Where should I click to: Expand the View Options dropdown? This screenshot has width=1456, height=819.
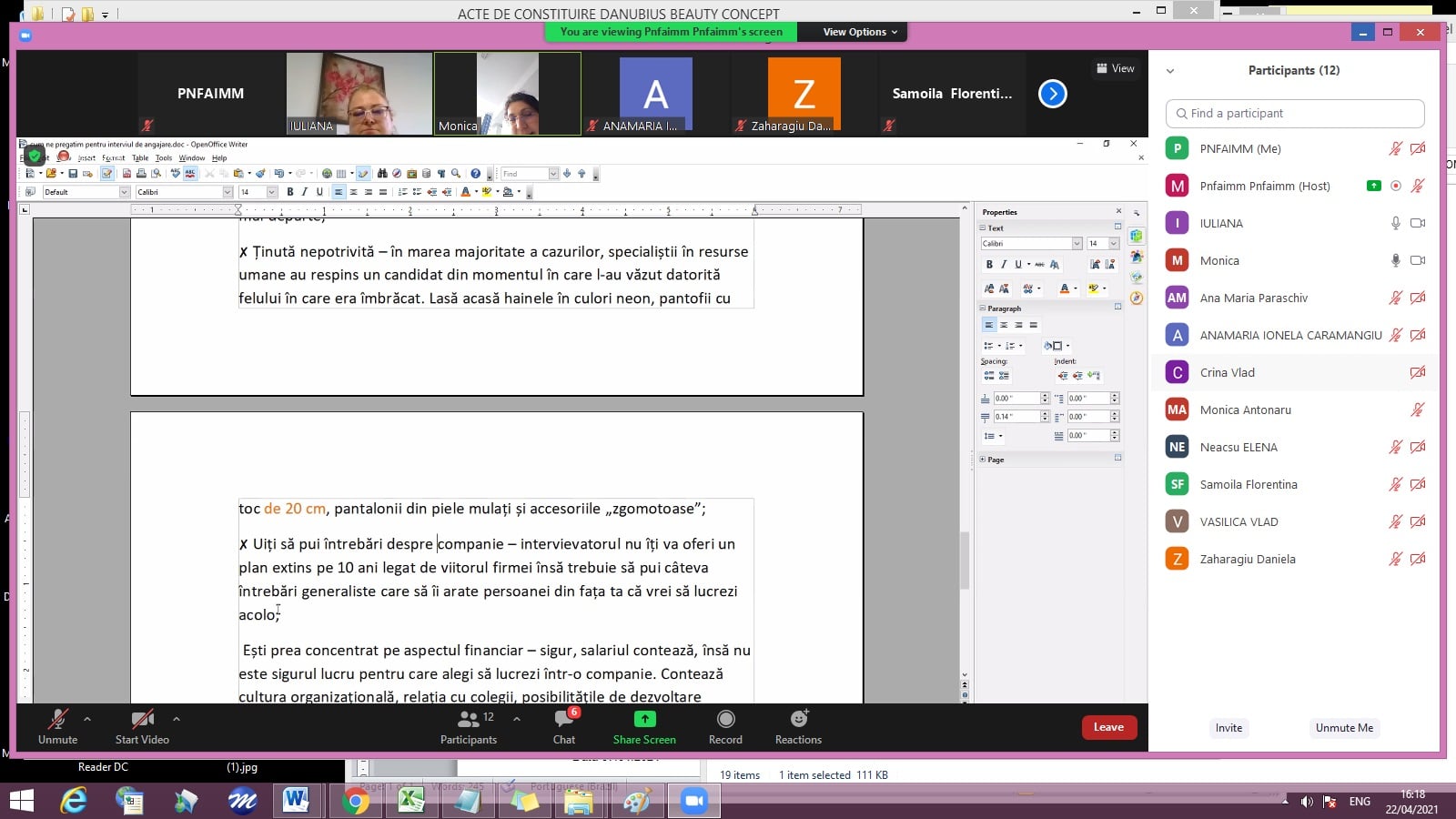(x=860, y=32)
